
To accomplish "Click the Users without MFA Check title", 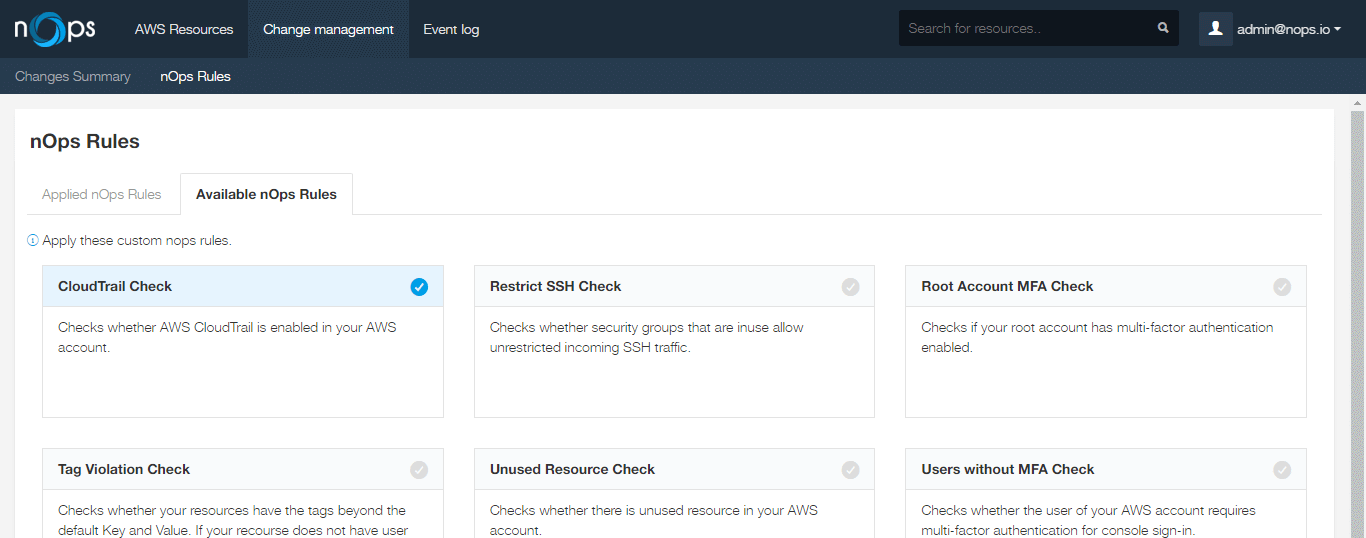I will click(1008, 469).
